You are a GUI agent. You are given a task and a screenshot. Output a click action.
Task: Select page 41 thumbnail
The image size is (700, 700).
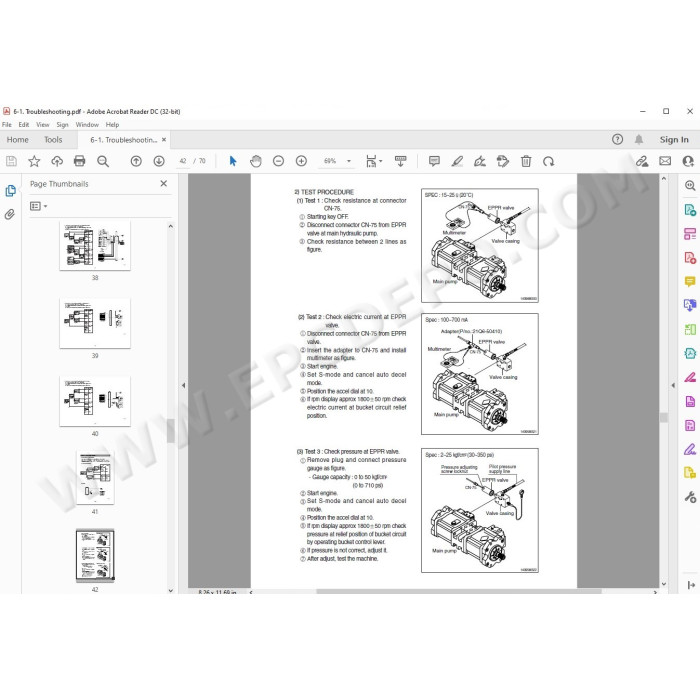coord(95,478)
